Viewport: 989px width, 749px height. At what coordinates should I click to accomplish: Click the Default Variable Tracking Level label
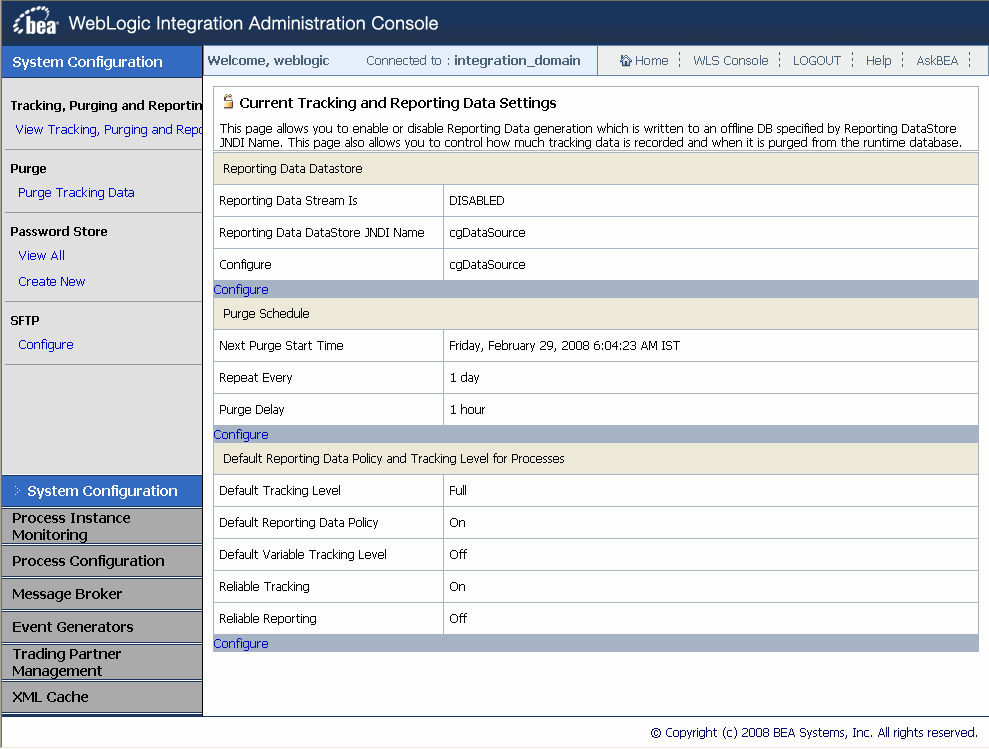(x=303, y=555)
